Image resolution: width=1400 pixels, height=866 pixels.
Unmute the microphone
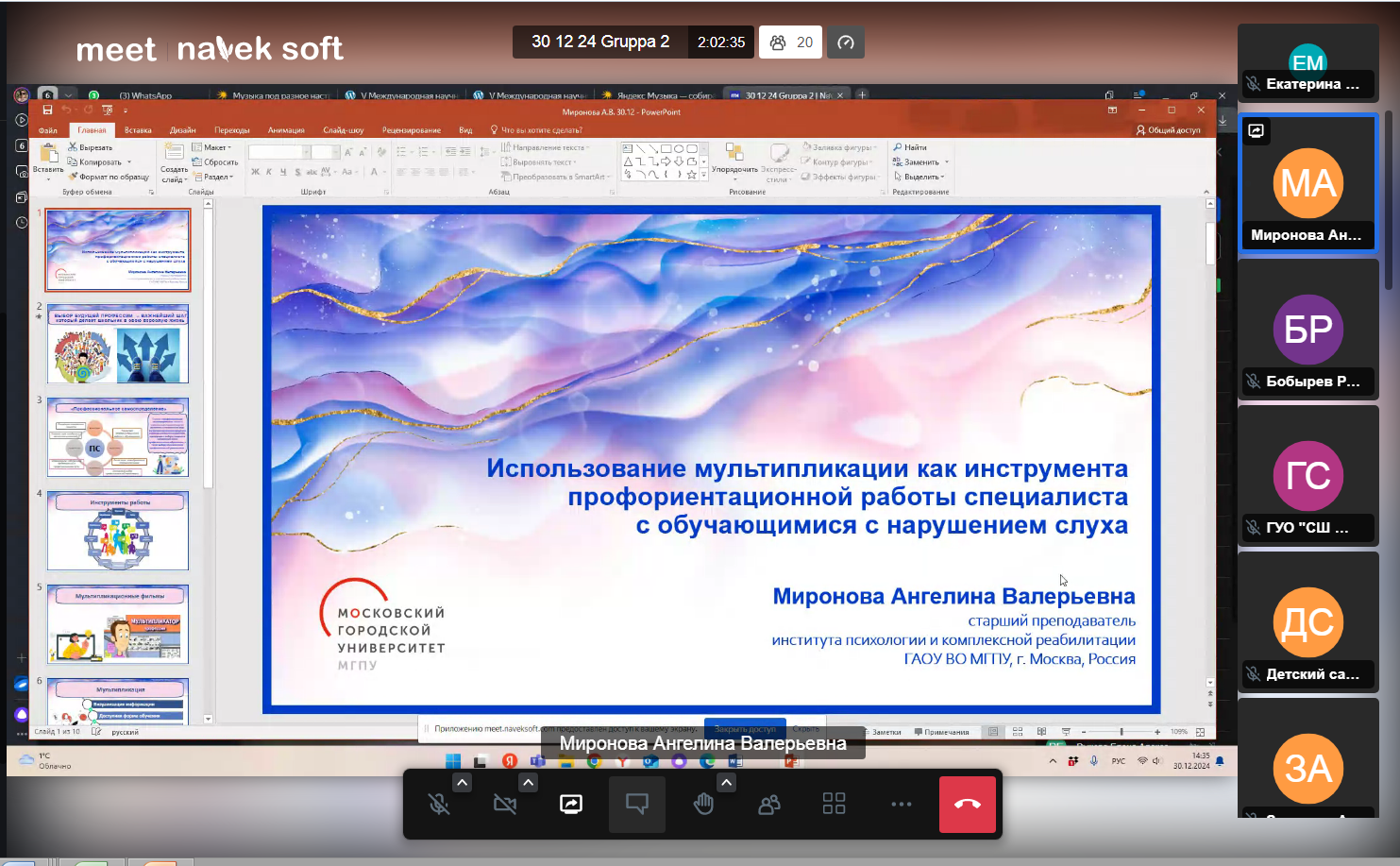439,804
